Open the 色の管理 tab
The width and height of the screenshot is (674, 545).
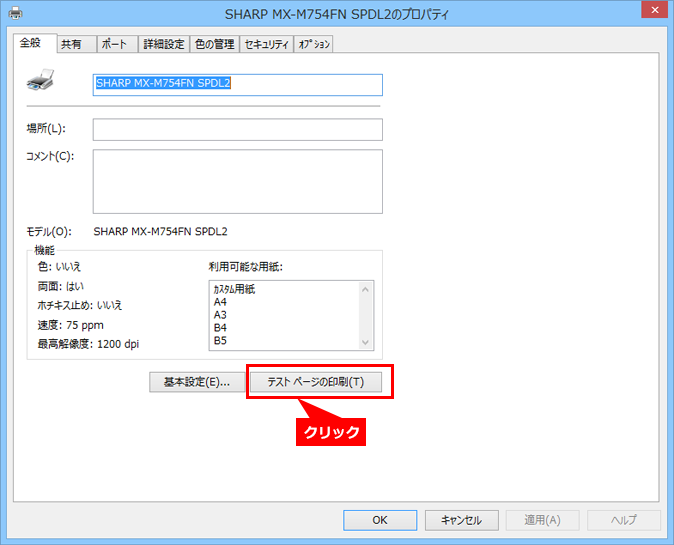point(214,44)
